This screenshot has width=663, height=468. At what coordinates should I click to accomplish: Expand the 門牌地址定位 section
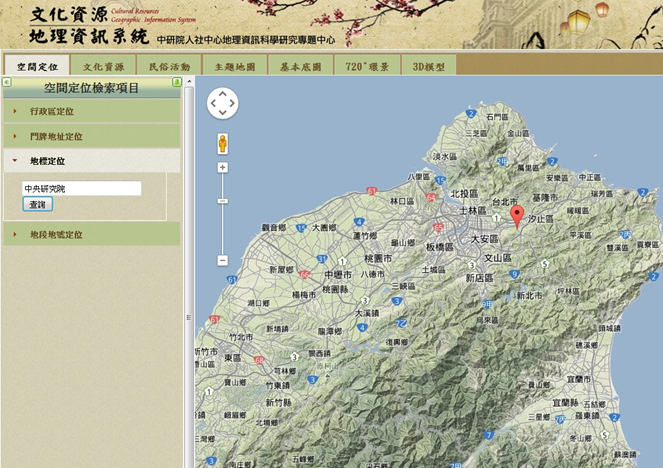[56, 136]
